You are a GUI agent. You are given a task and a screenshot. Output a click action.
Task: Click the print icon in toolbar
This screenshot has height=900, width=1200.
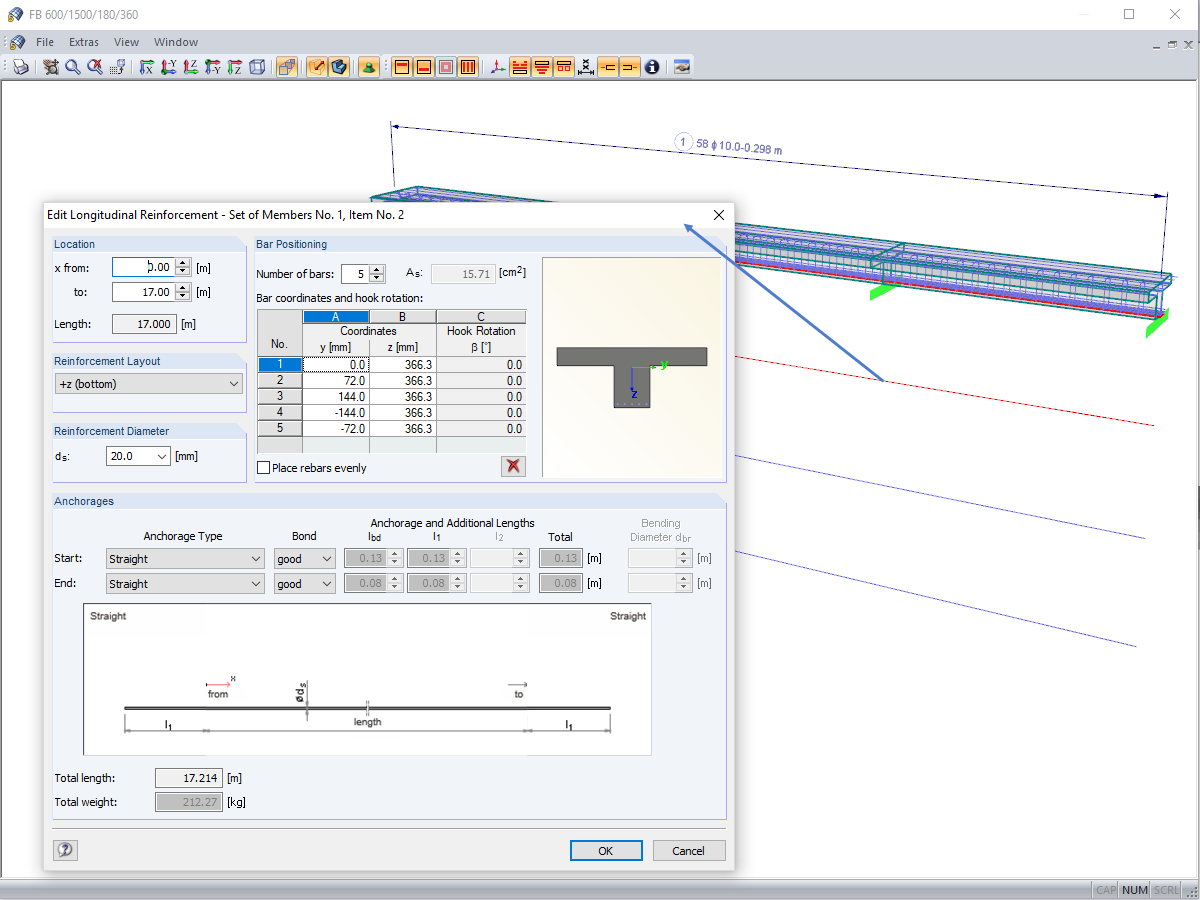[20, 67]
